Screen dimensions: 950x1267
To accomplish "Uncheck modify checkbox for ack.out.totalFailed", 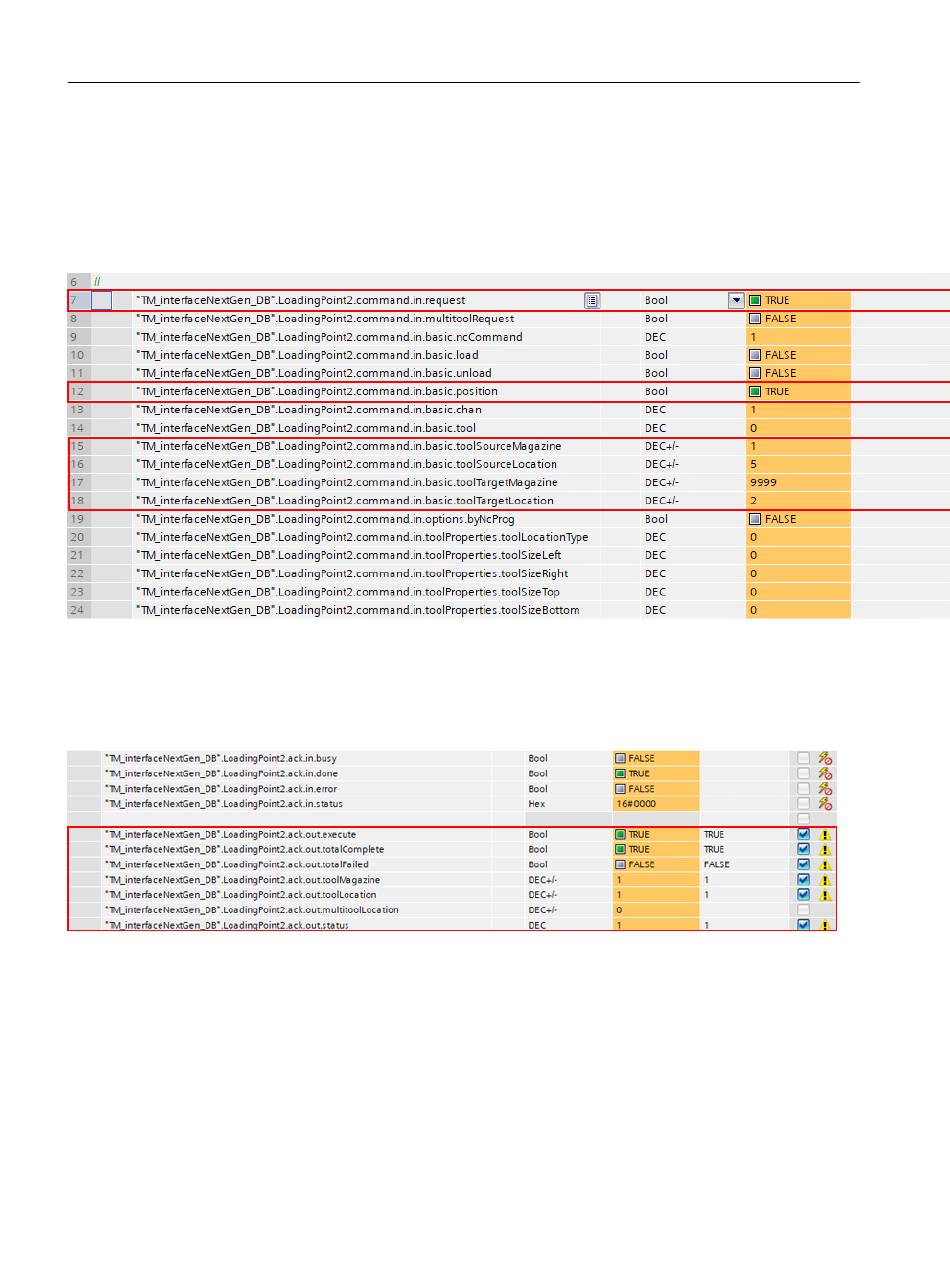I will click(x=803, y=864).
